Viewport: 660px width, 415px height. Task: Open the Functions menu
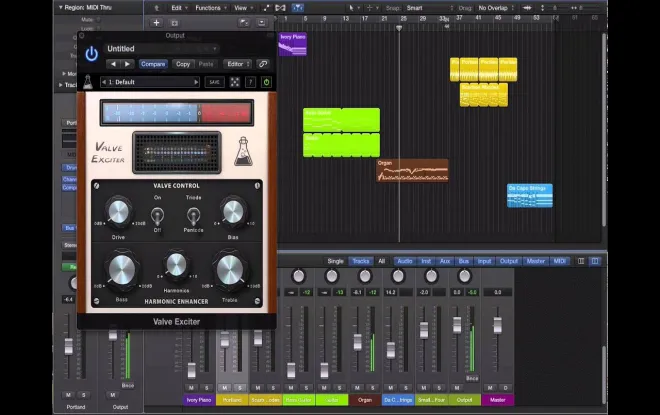(x=210, y=8)
